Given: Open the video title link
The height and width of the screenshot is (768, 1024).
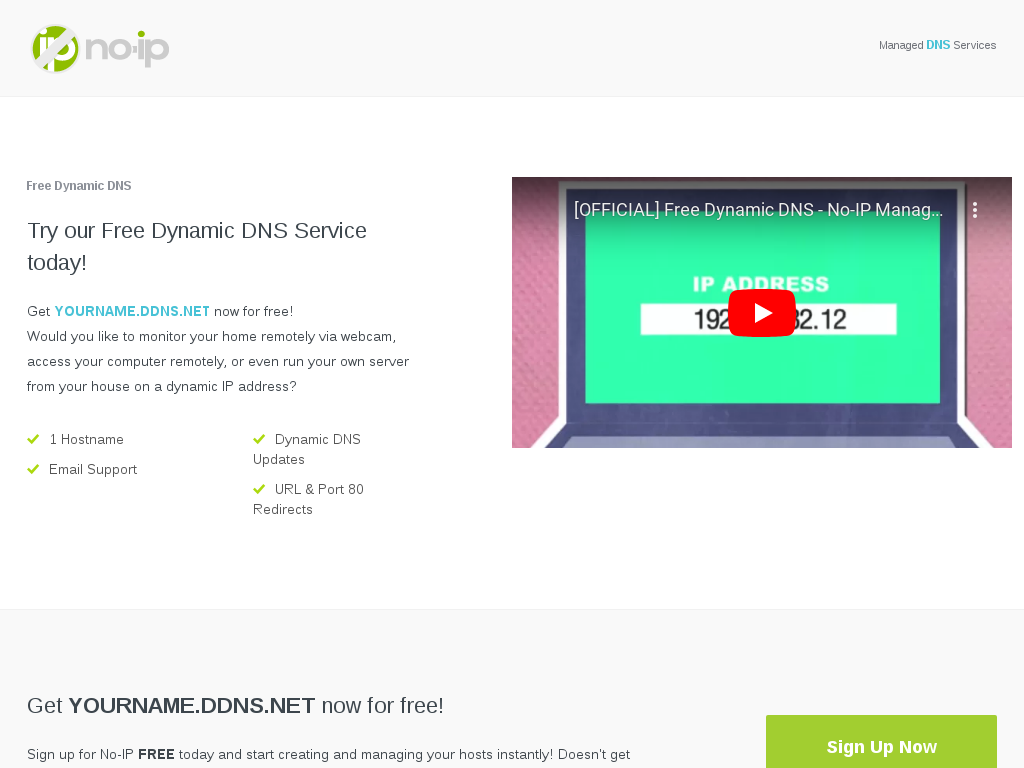Looking at the screenshot, I should [x=758, y=210].
